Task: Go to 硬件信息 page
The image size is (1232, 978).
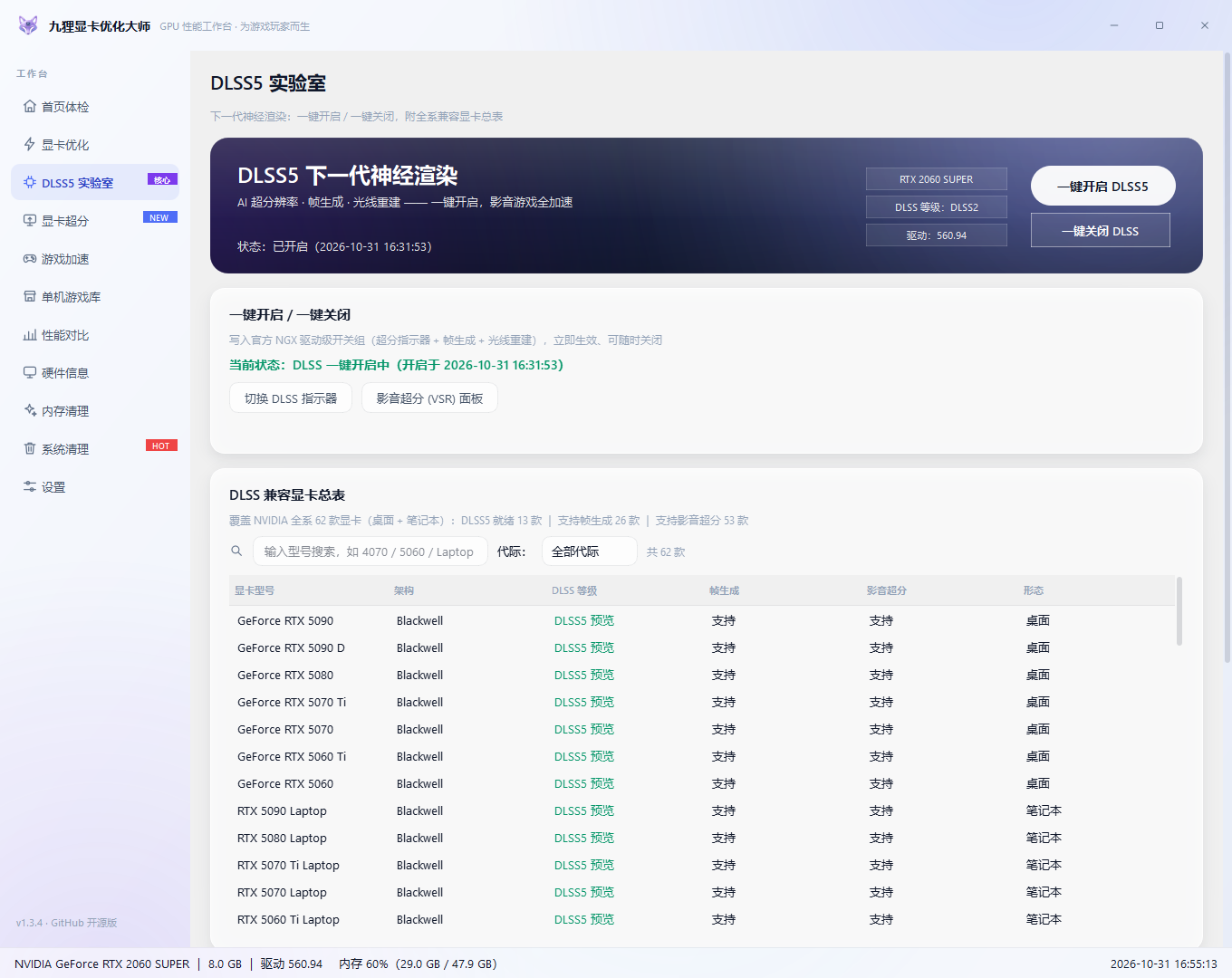Action: click(x=95, y=373)
